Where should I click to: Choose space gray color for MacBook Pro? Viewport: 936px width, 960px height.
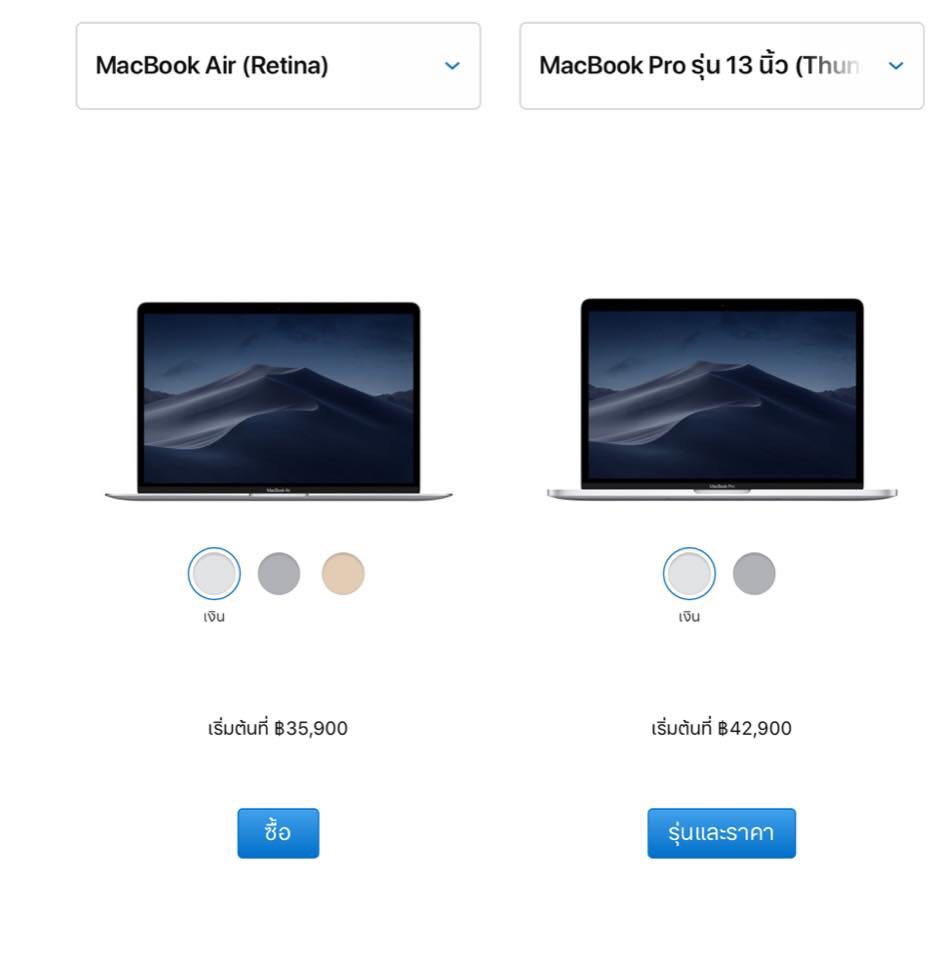pos(754,574)
